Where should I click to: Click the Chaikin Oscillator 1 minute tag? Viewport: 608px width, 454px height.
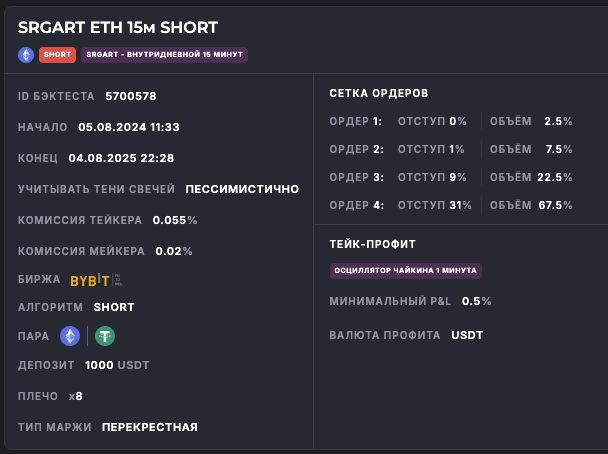click(406, 271)
